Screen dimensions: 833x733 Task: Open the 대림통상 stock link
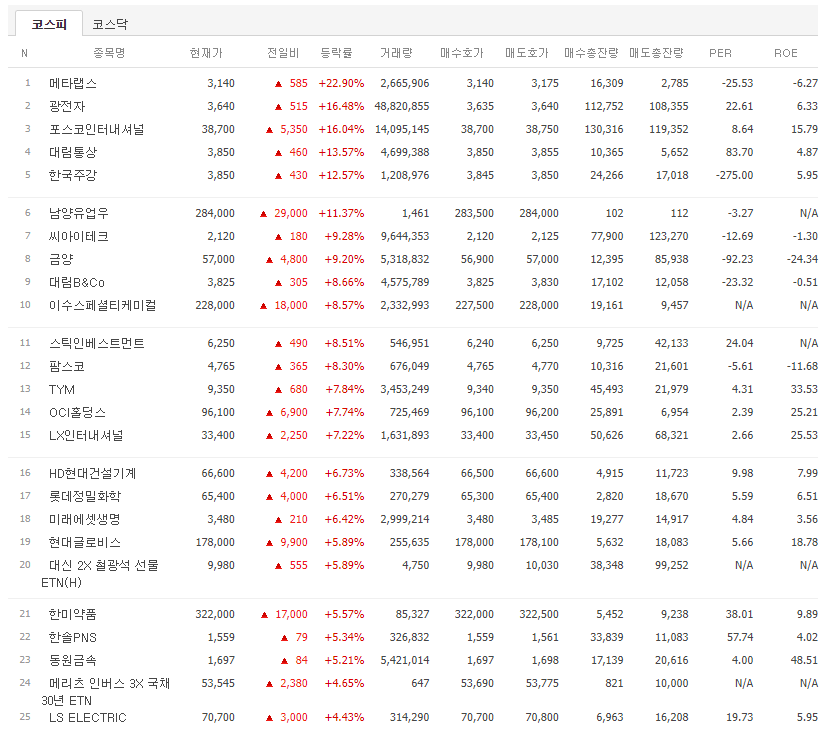[x=73, y=152]
